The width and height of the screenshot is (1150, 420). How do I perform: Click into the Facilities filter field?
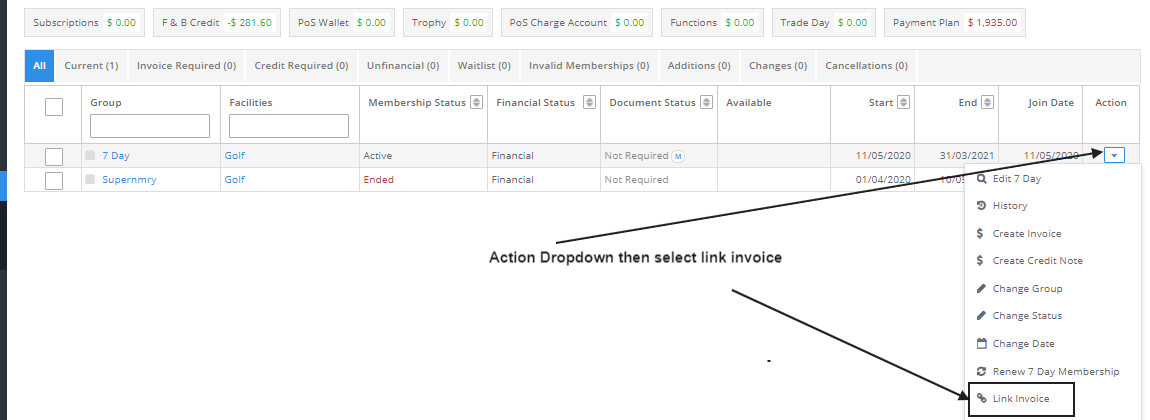[x=289, y=126]
